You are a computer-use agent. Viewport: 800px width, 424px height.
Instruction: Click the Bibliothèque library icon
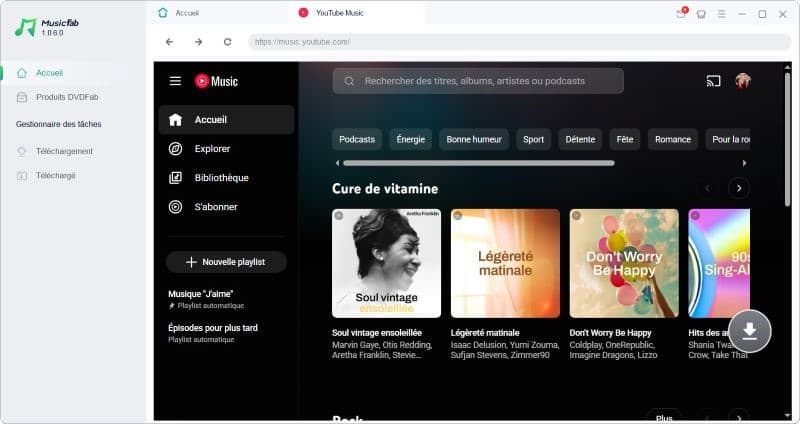tap(176, 178)
